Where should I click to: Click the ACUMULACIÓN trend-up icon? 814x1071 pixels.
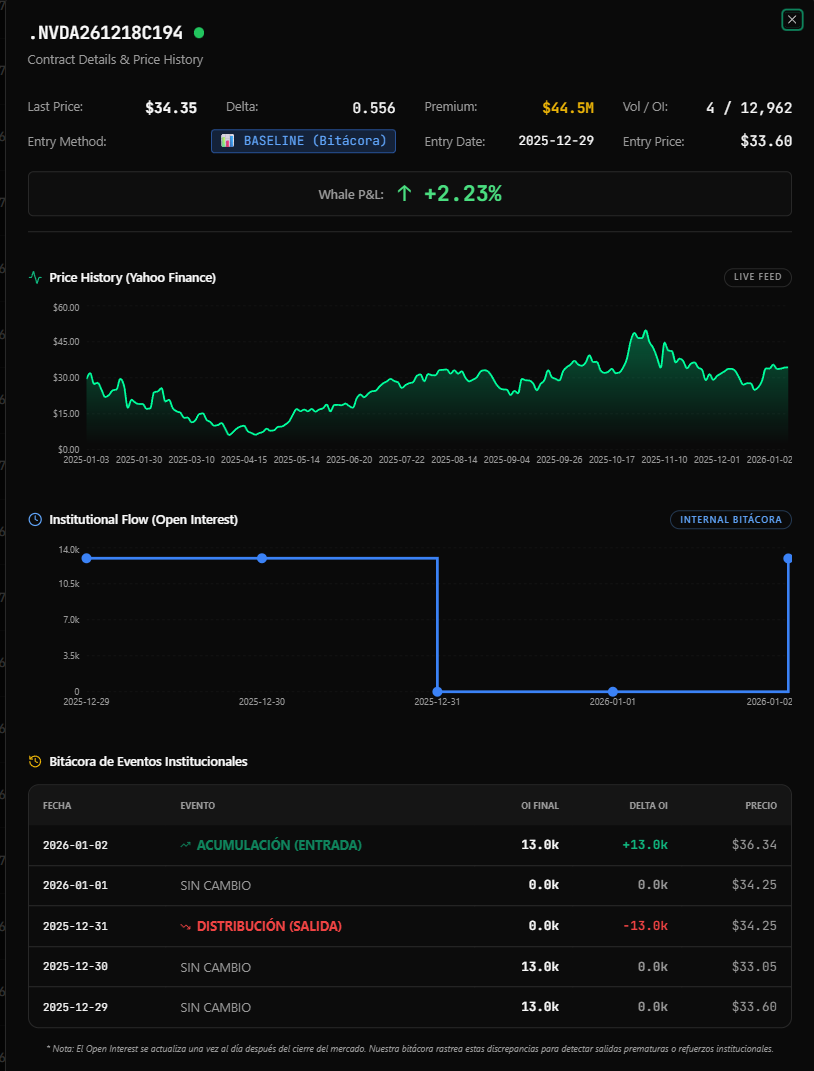(185, 845)
